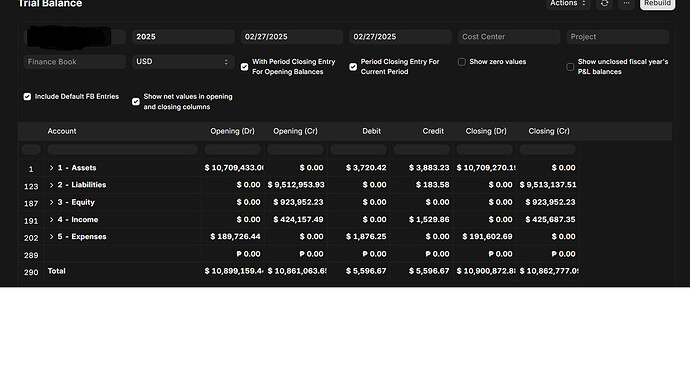Click Liabilities credit value $ 183.58
The width and height of the screenshot is (690, 375).
pyautogui.click(x=433, y=185)
